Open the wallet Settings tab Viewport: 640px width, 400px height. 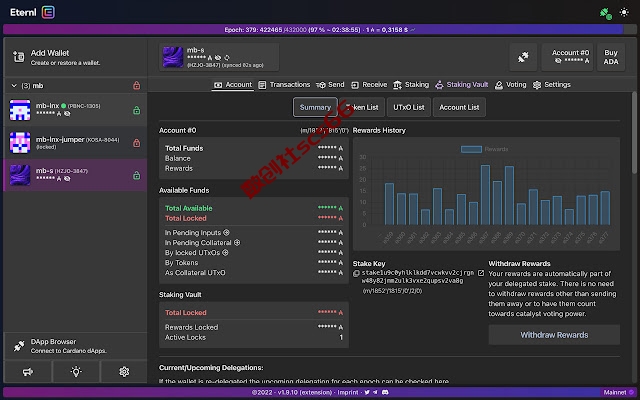tap(552, 85)
